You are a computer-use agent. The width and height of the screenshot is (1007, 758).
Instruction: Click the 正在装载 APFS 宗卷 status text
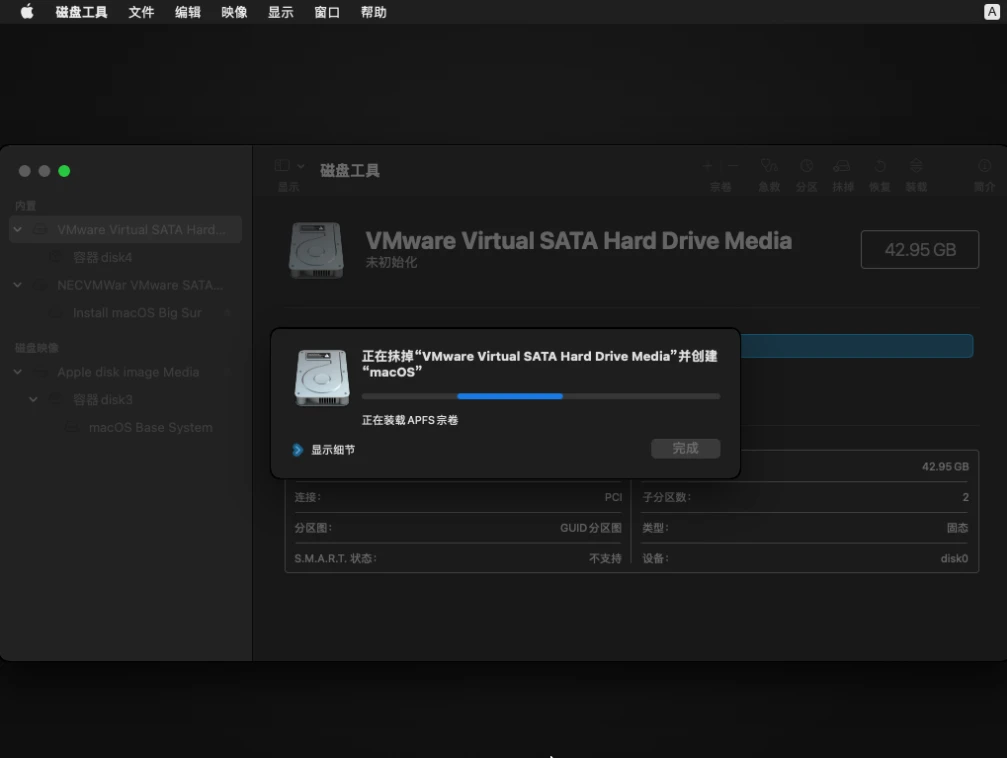coord(410,420)
